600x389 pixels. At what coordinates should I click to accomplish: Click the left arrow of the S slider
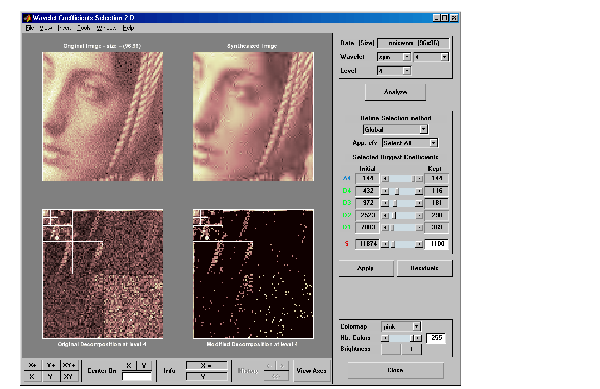[385, 244]
